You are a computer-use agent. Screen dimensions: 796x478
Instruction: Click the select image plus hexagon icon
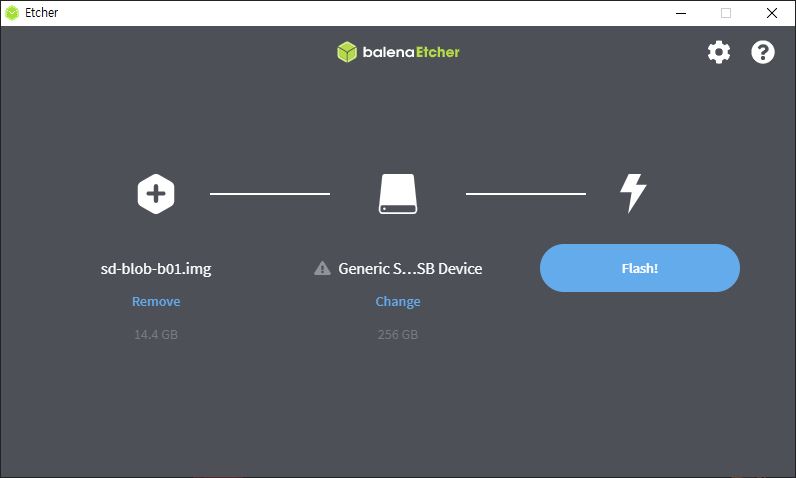click(x=156, y=194)
